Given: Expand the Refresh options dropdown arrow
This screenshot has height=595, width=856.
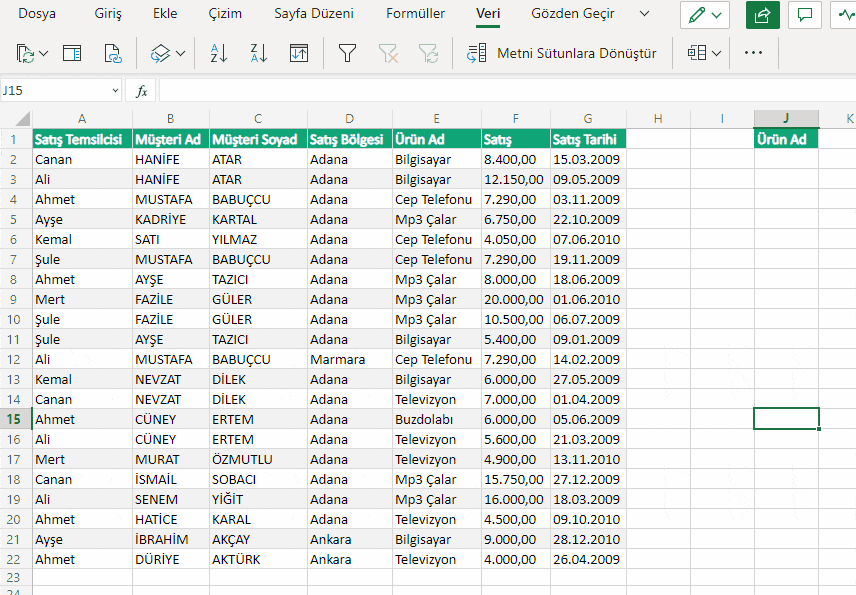Looking at the screenshot, I should 43,53.
